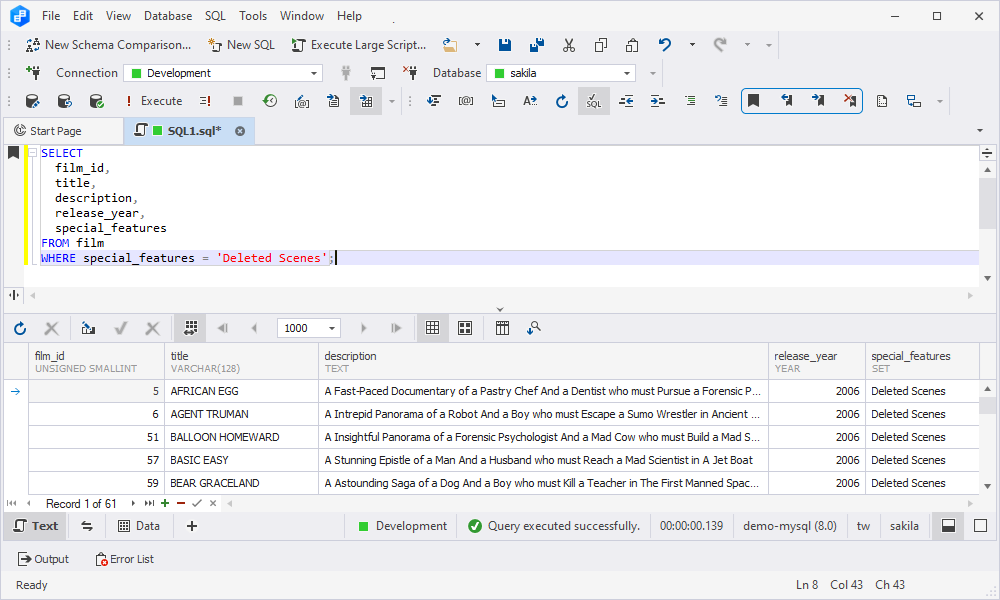Switch to the Text view tab
The image size is (1000, 600).
click(35, 526)
